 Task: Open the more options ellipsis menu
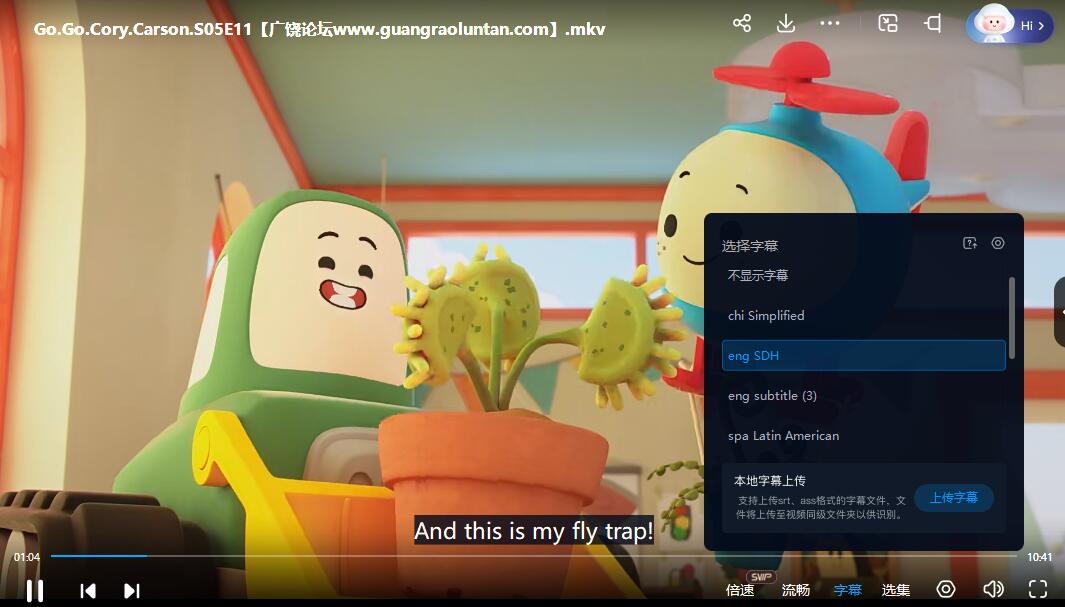pyautogui.click(x=829, y=24)
